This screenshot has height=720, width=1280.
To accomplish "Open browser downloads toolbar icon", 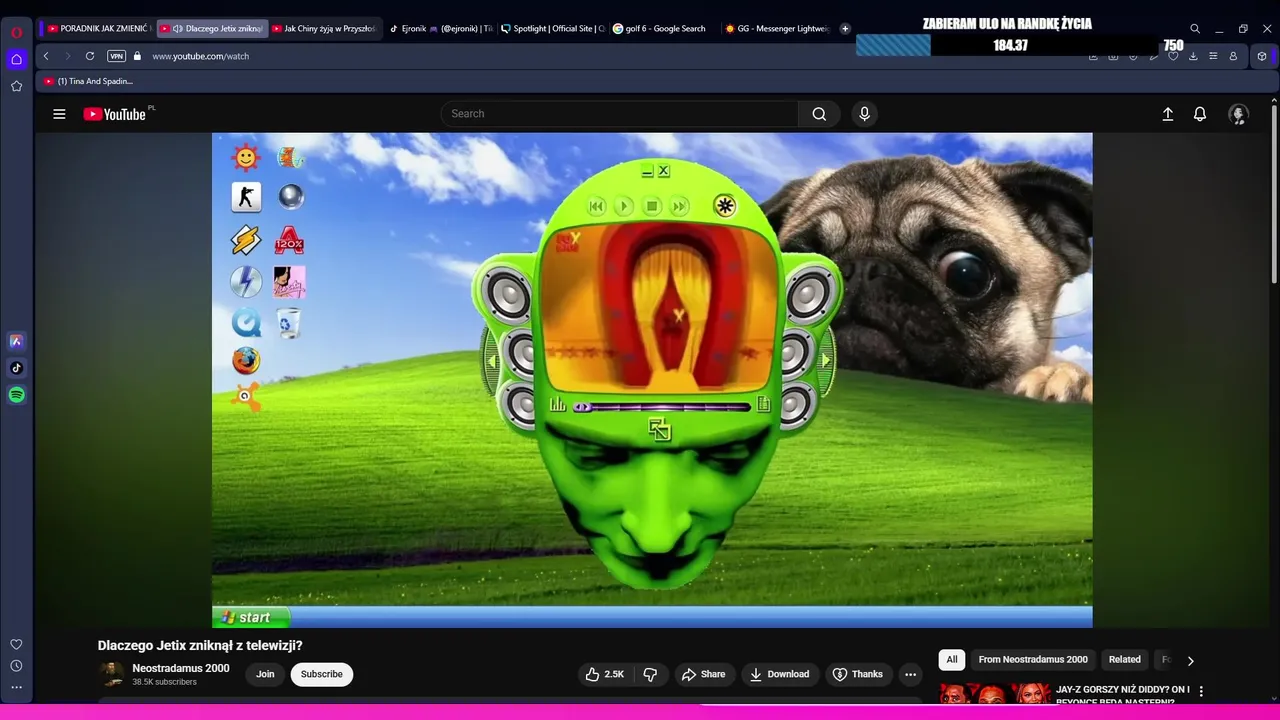I will [x=1193, y=56].
